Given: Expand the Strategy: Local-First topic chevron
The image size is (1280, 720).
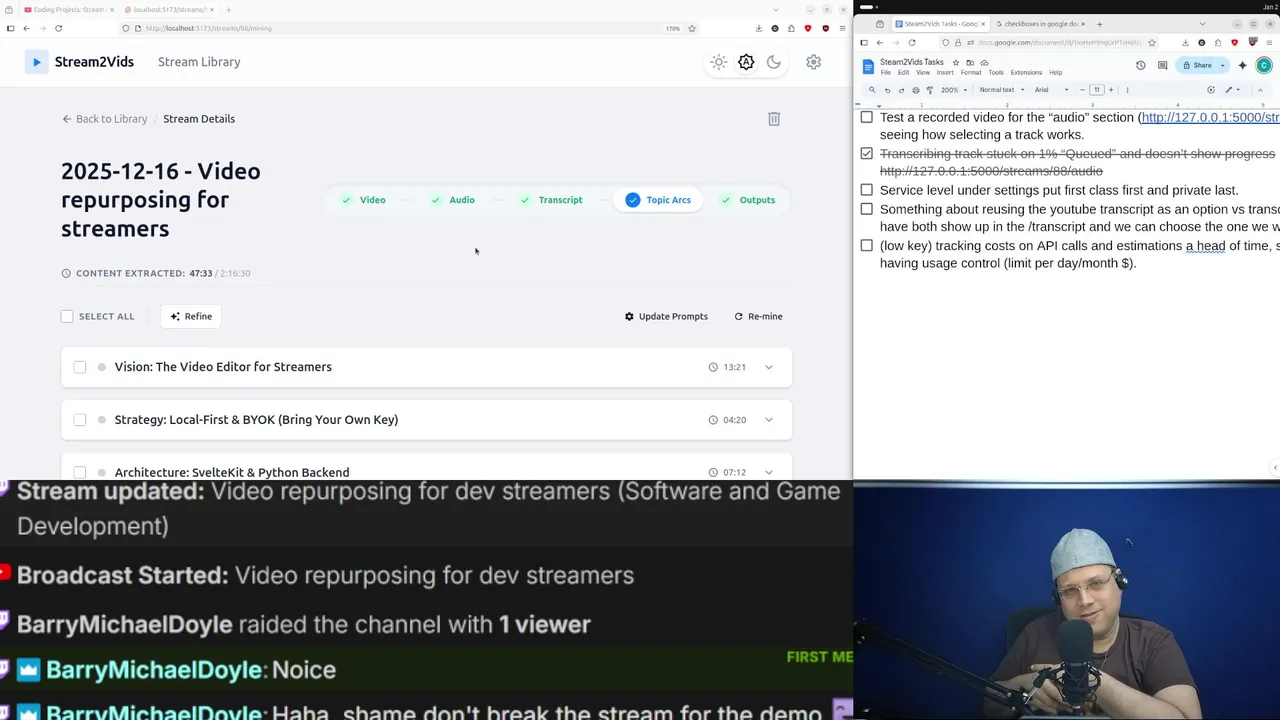Looking at the screenshot, I should 769,420.
